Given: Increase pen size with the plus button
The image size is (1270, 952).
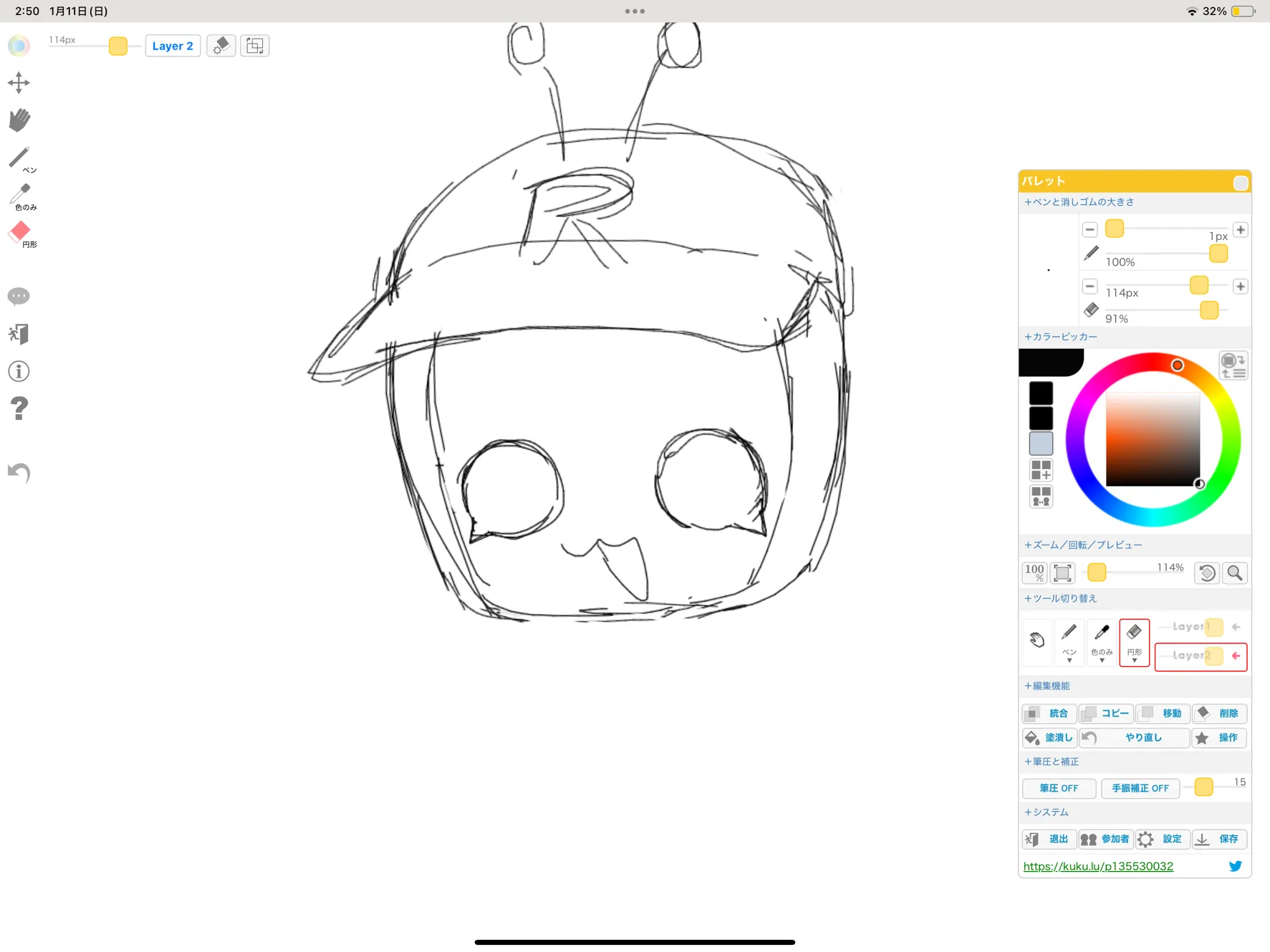Looking at the screenshot, I should pyautogui.click(x=1241, y=230).
